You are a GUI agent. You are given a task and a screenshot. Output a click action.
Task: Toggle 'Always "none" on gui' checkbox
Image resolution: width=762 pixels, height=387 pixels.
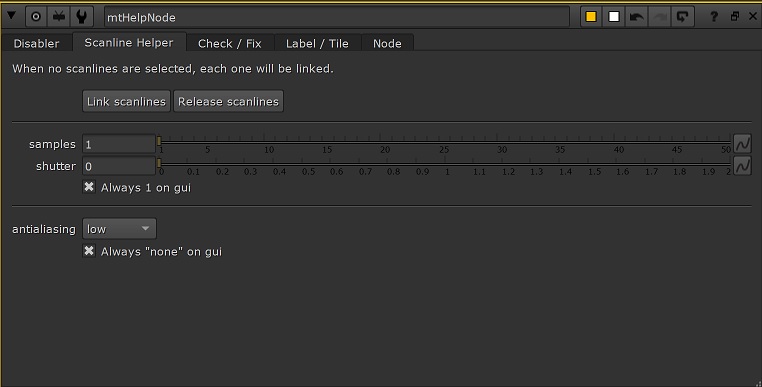coord(89,251)
